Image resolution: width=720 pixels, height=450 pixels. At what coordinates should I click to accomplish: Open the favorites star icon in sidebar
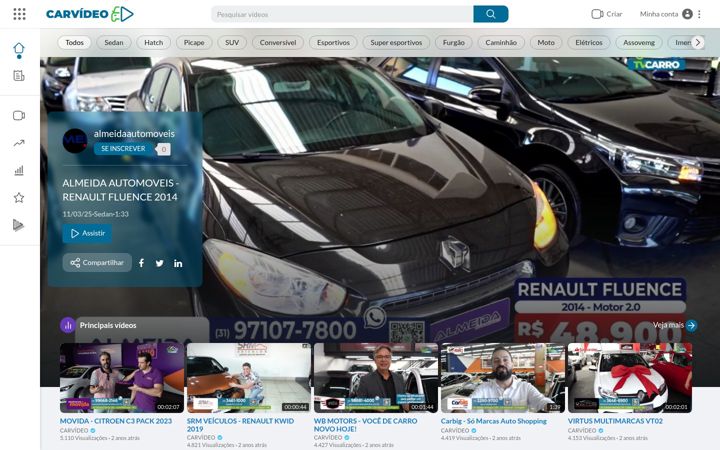click(19, 198)
